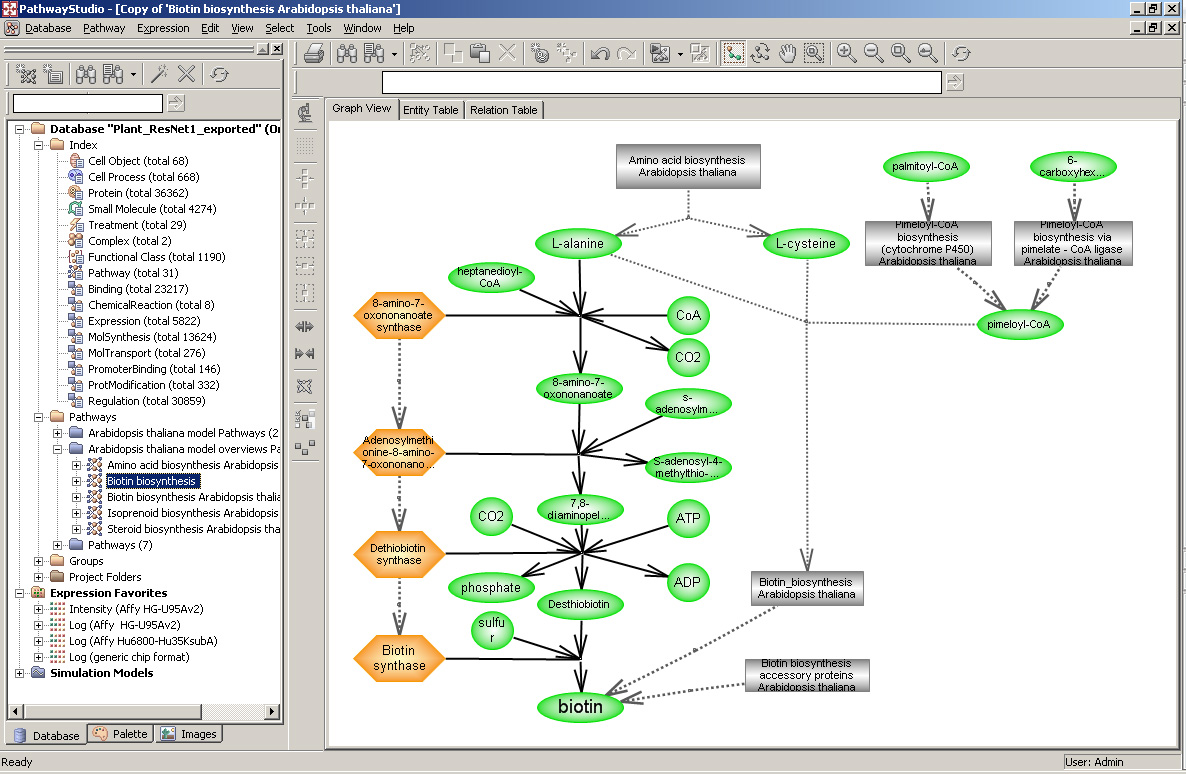Select the Amino acid biosynthesis Arabidopsis thaliana box
This screenshot has width=1186, height=774.
pyautogui.click(x=688, y=166)
